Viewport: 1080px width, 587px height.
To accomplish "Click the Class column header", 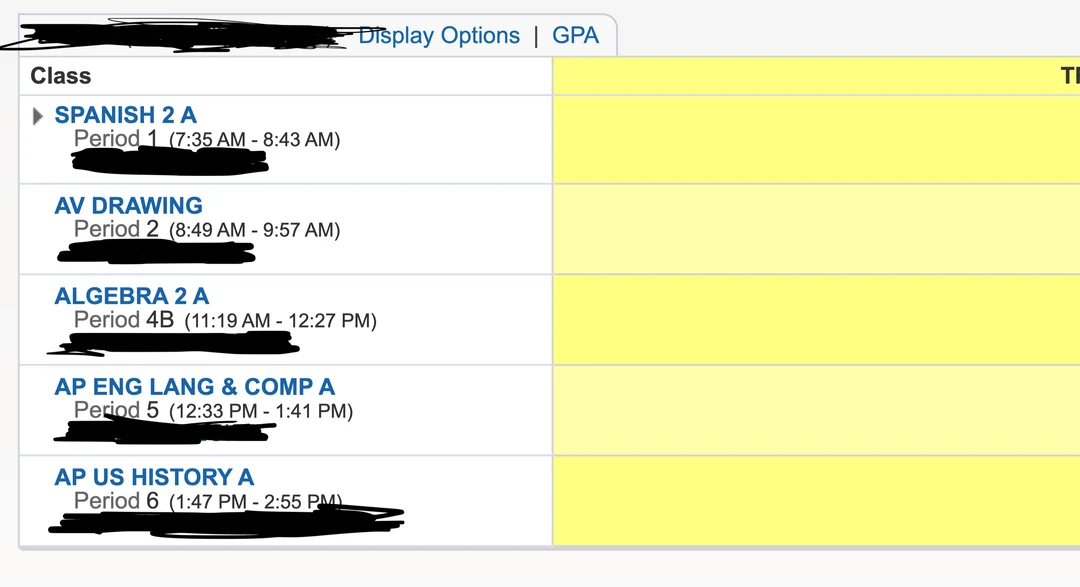I will pos(62,75).
